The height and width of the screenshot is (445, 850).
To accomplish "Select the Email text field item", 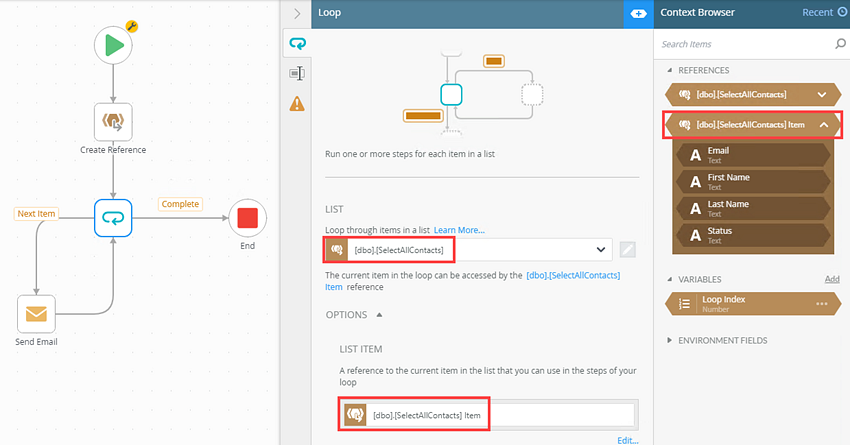I will (x=753, y=155).
